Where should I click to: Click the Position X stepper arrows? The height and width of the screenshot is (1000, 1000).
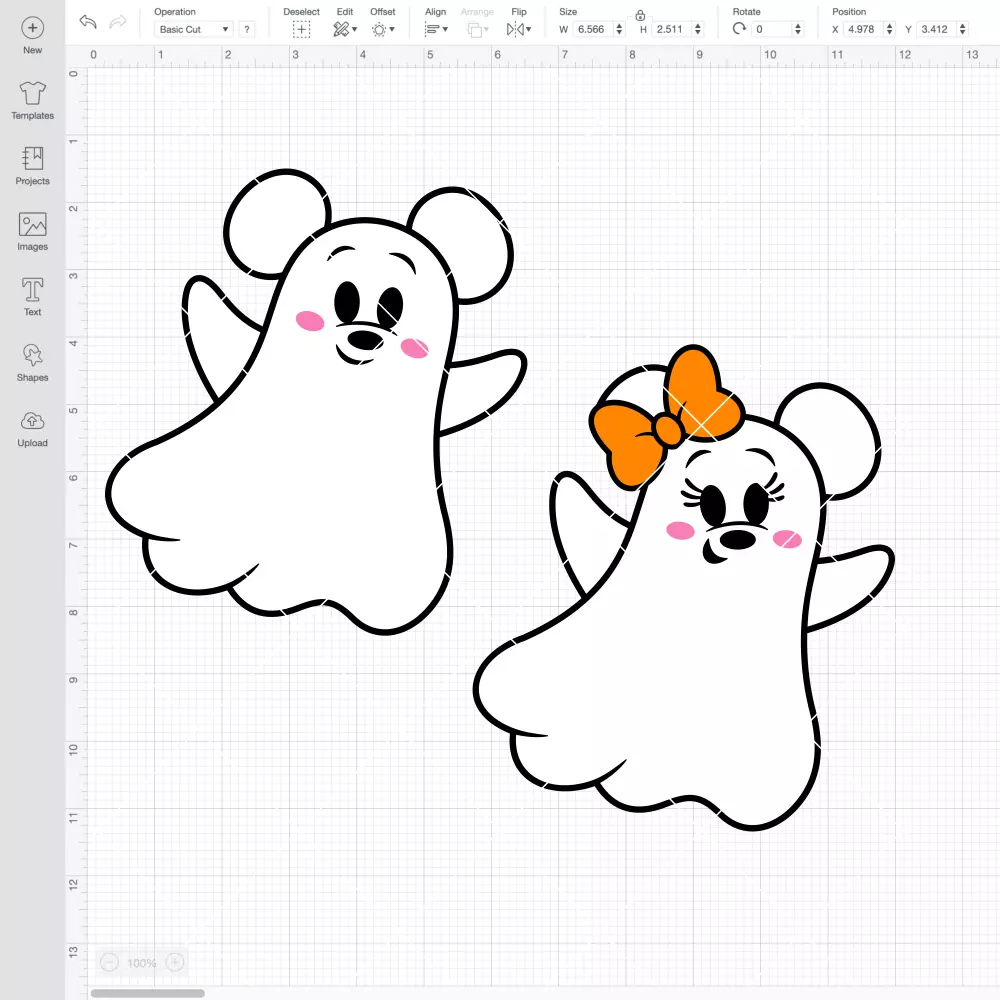click(889, 29)
